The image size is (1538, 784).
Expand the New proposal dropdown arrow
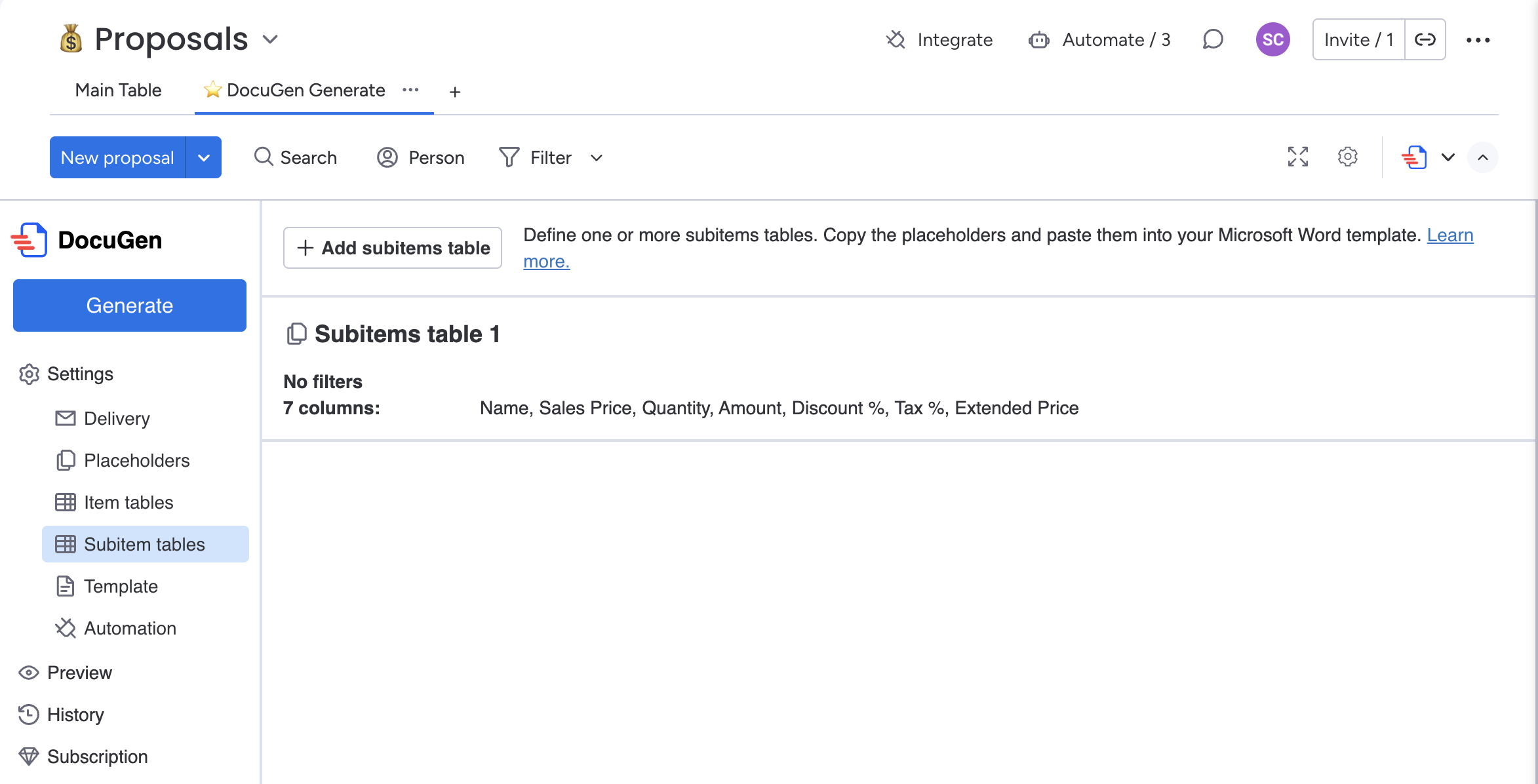[204, 157]
